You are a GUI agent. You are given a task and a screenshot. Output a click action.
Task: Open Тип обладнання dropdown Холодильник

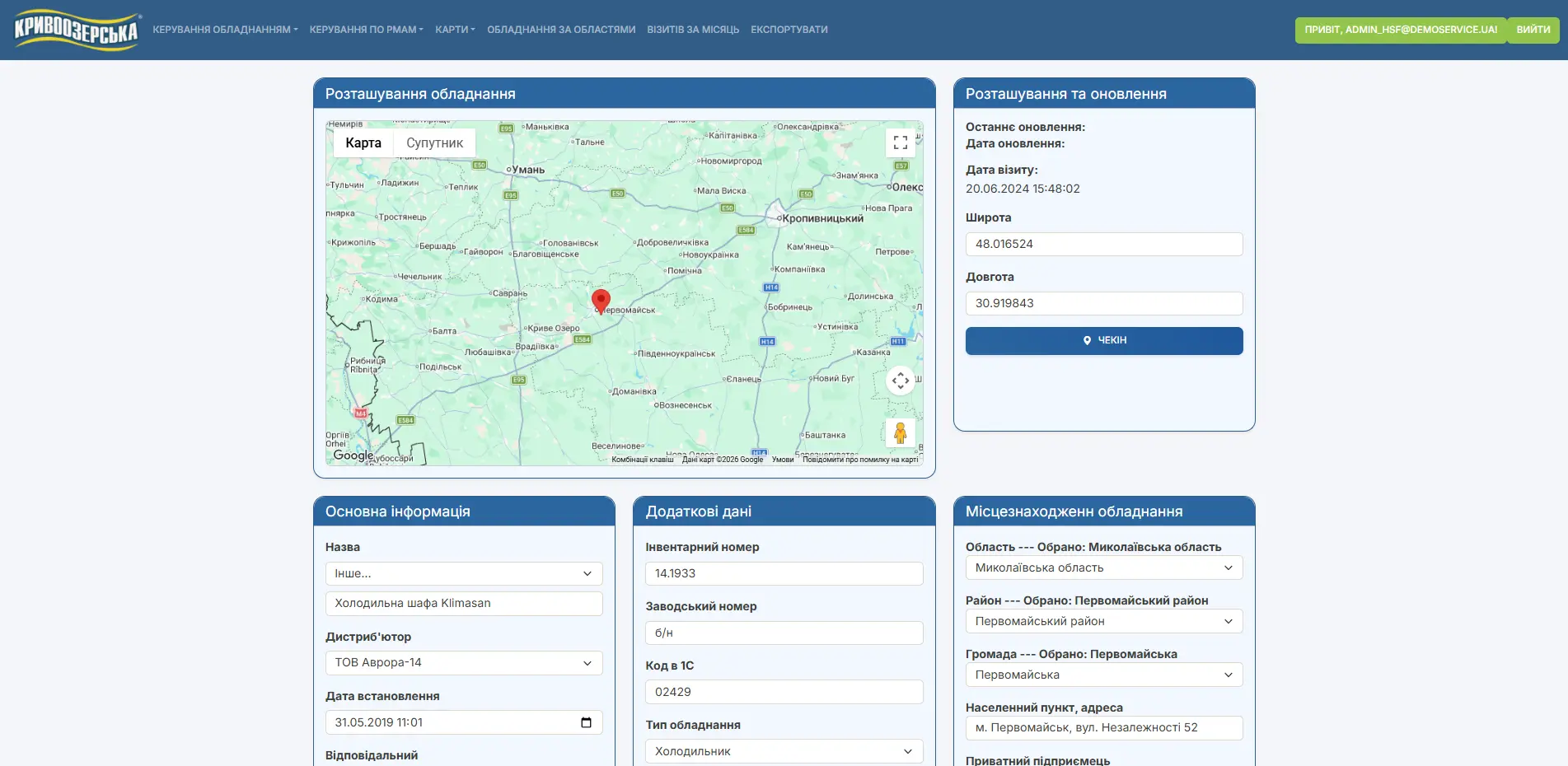click(784, 751)
